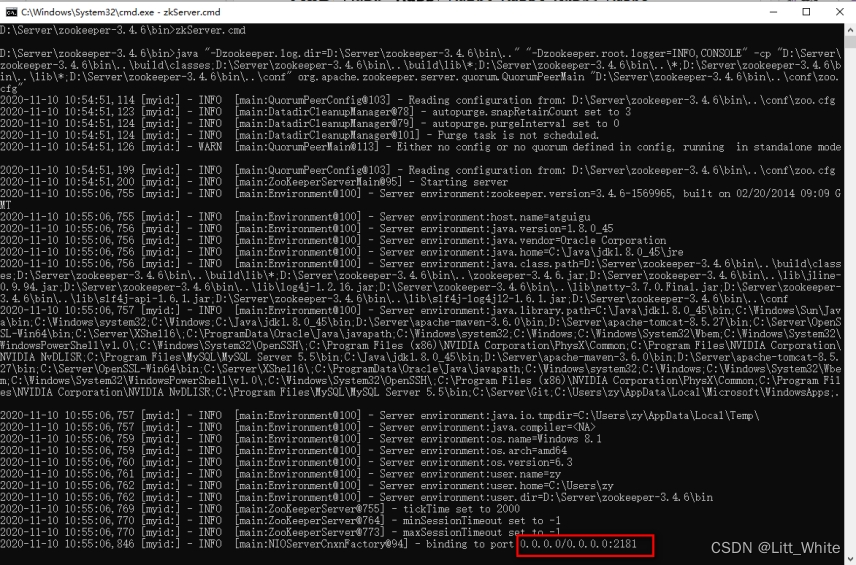Screen dimensions: 856x565
Task: Click 'Purge task is not scheduled.' line
Action: tap(300, 135)
